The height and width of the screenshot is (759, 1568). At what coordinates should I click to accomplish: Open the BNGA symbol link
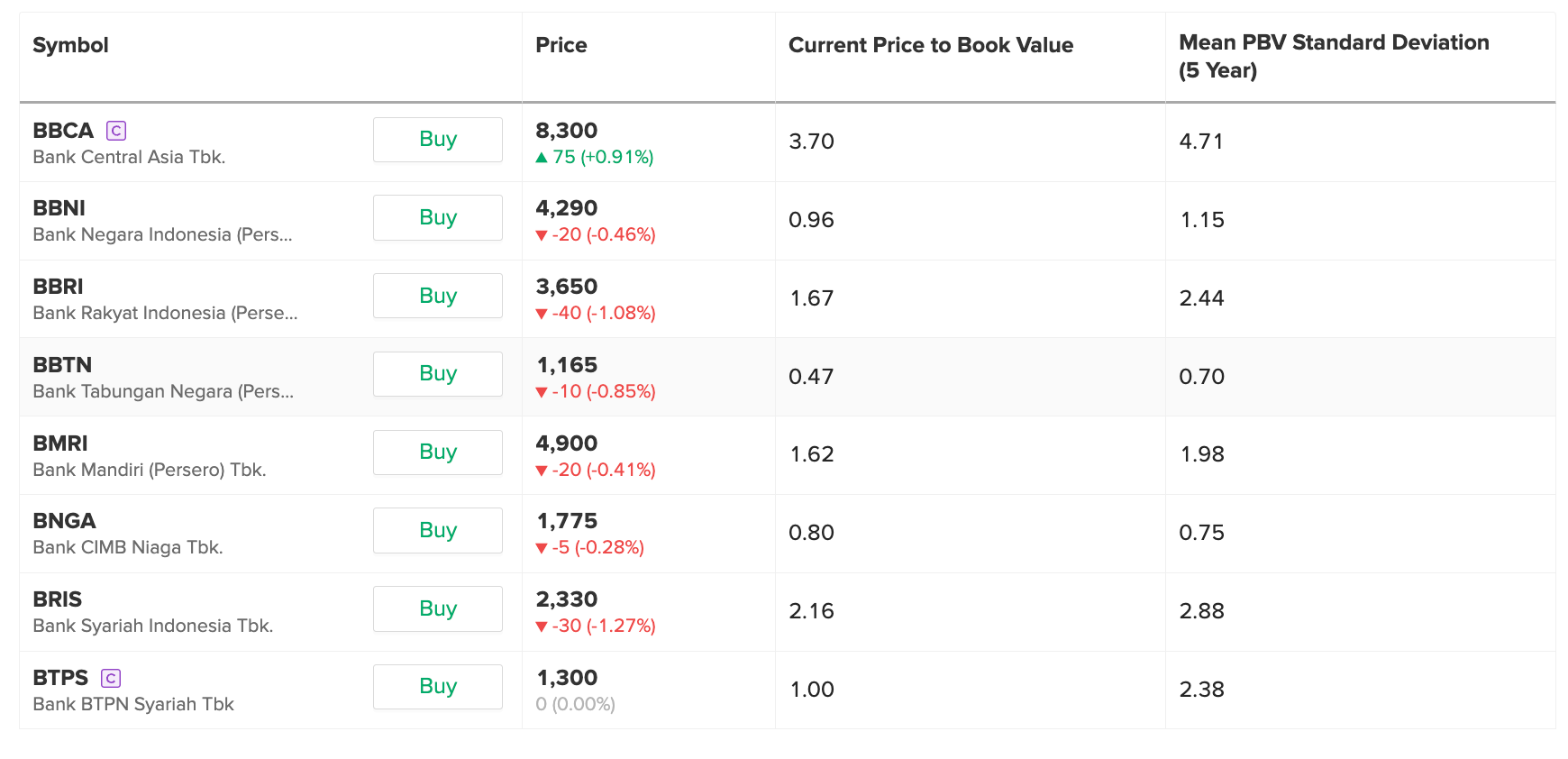64,521
